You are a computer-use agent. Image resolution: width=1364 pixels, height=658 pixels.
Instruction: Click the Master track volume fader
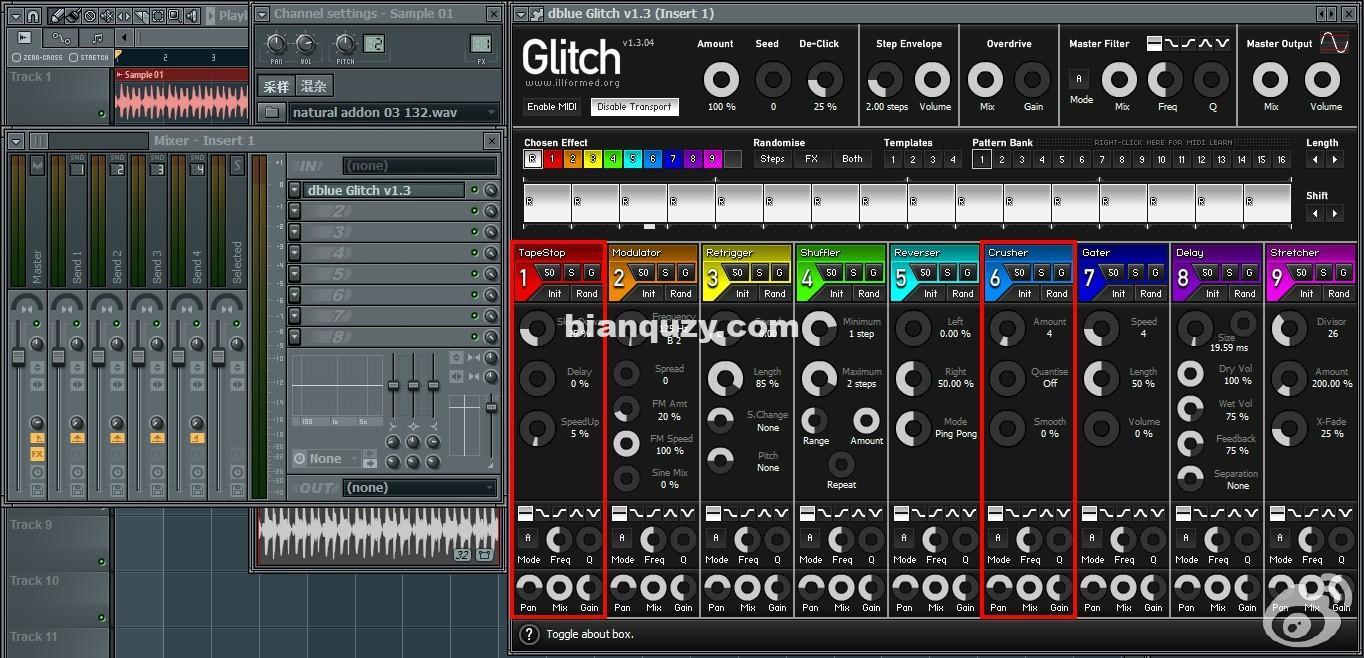(17, 356)
